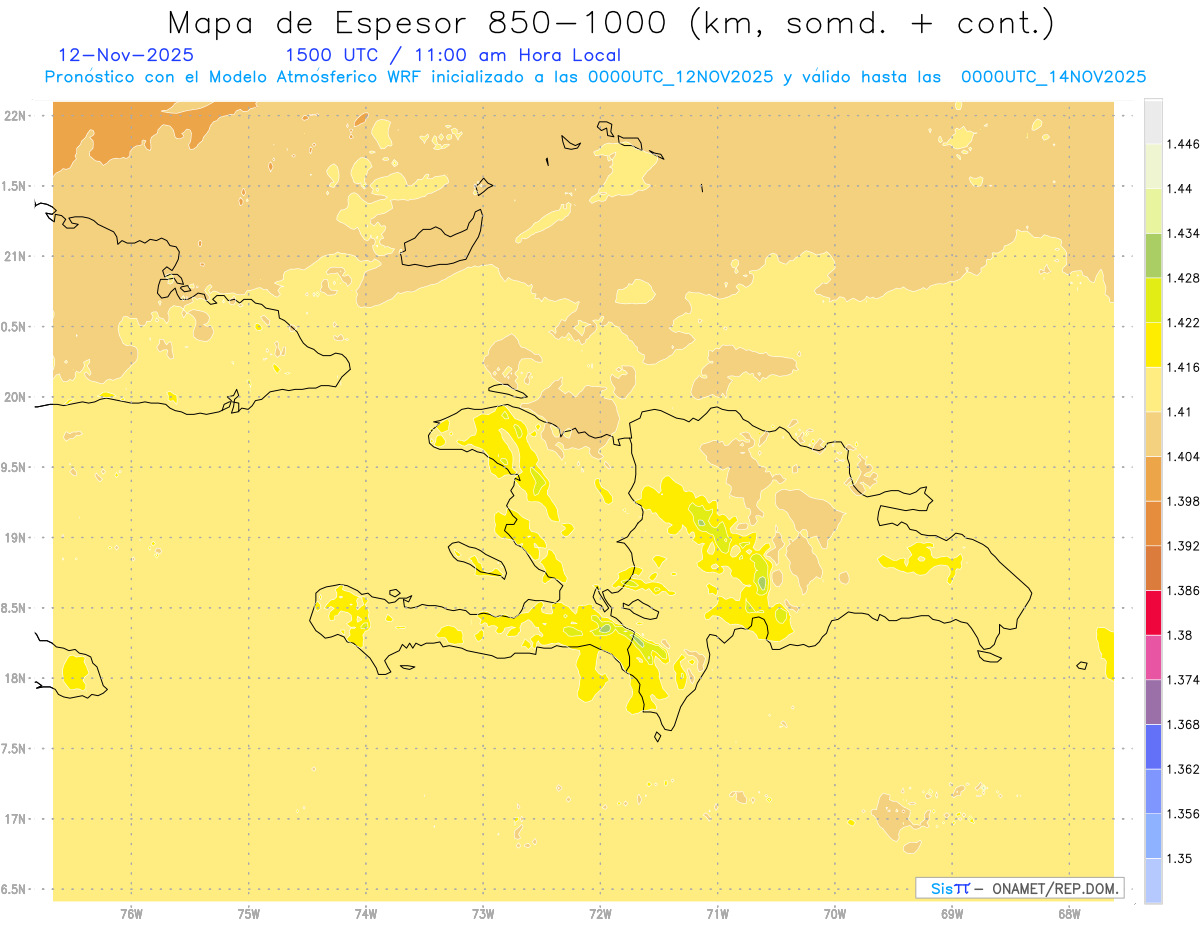Click the legend value 1.422

tap(1183, 322)
